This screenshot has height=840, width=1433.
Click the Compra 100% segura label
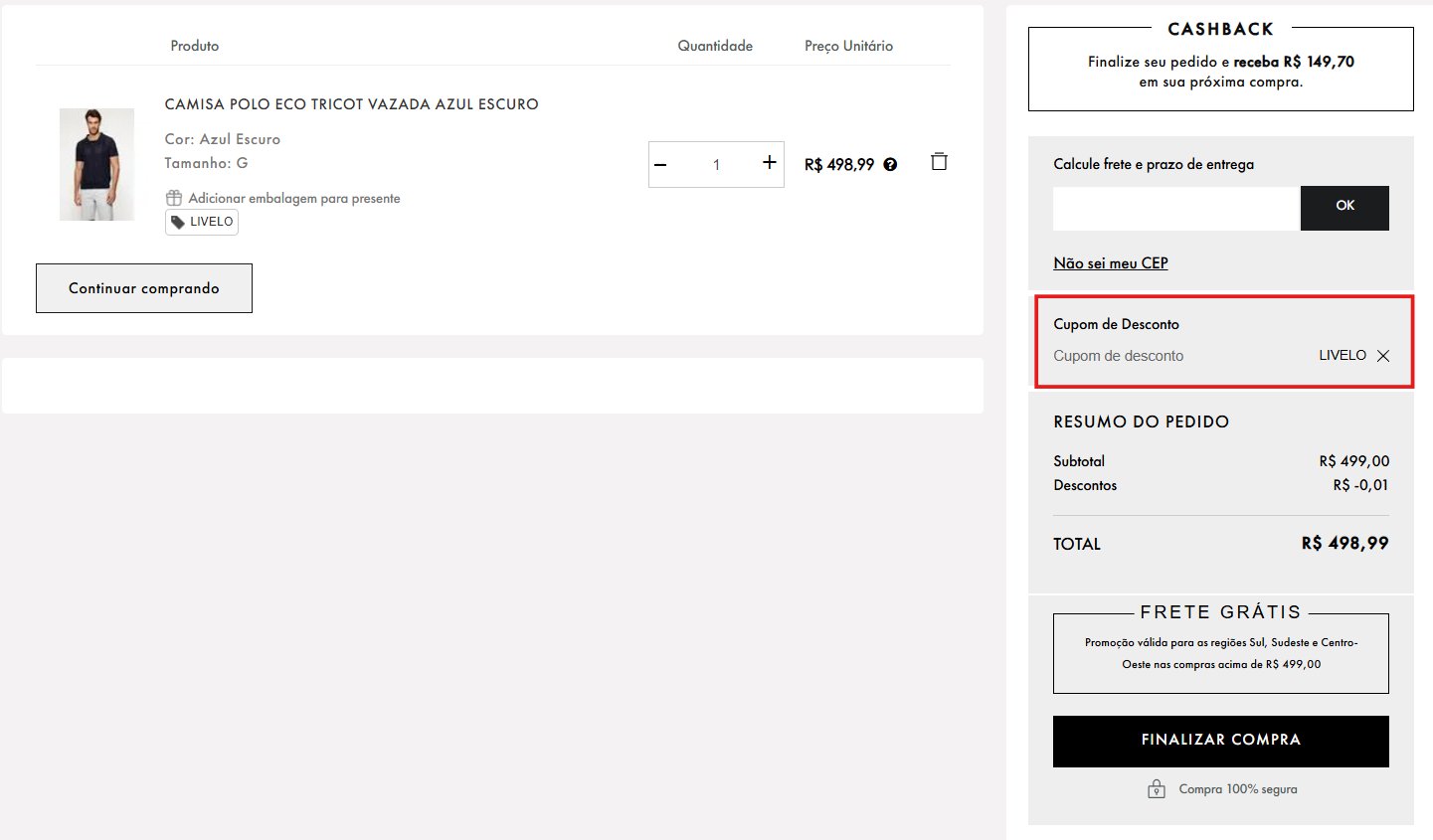[x=1238, y=789]
